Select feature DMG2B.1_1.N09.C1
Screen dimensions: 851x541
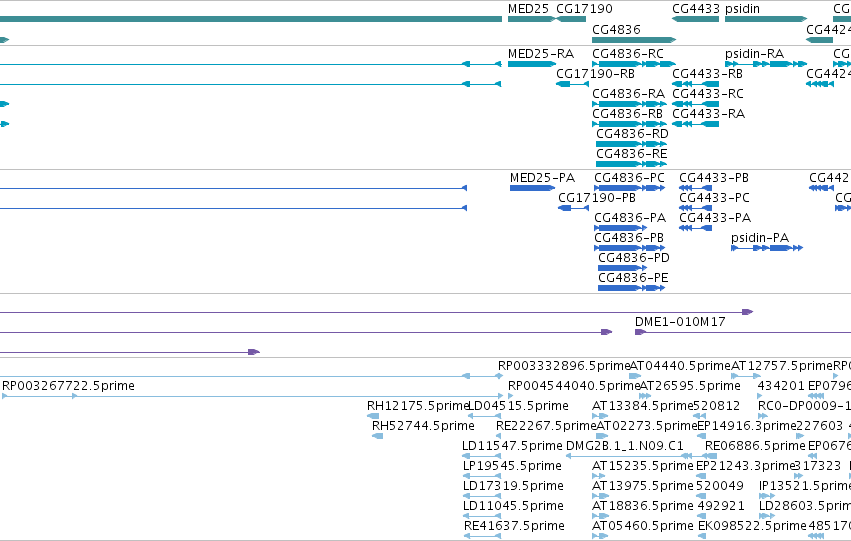(x=625, y=447)
